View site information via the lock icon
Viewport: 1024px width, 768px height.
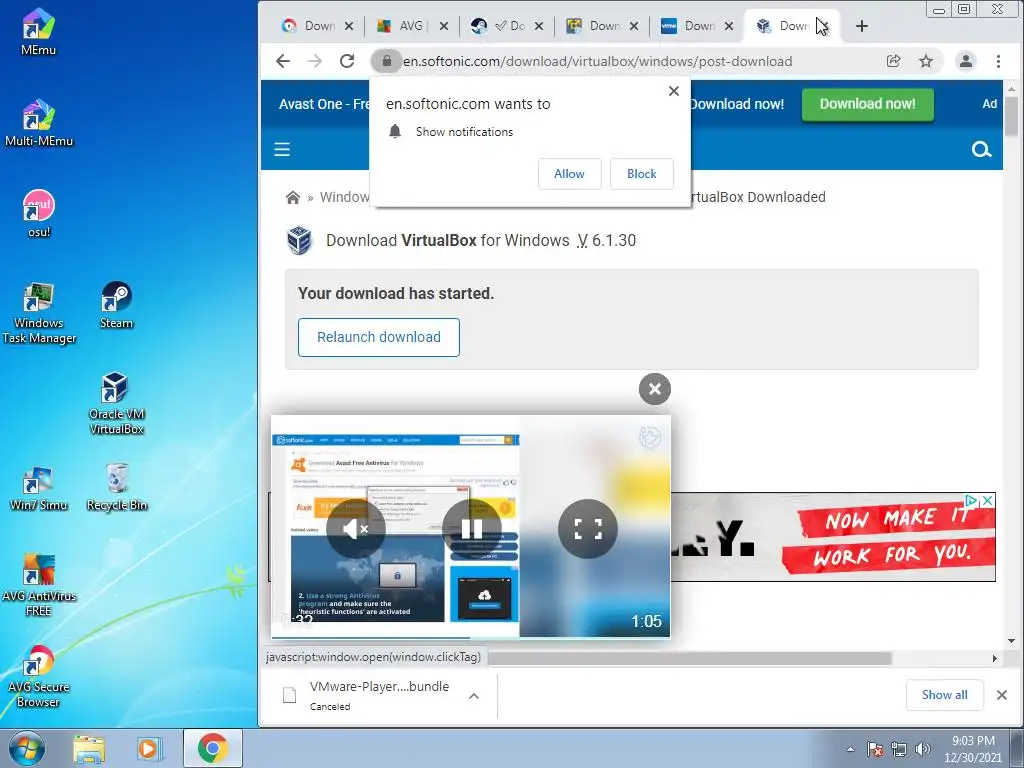(x=387, y=61)
